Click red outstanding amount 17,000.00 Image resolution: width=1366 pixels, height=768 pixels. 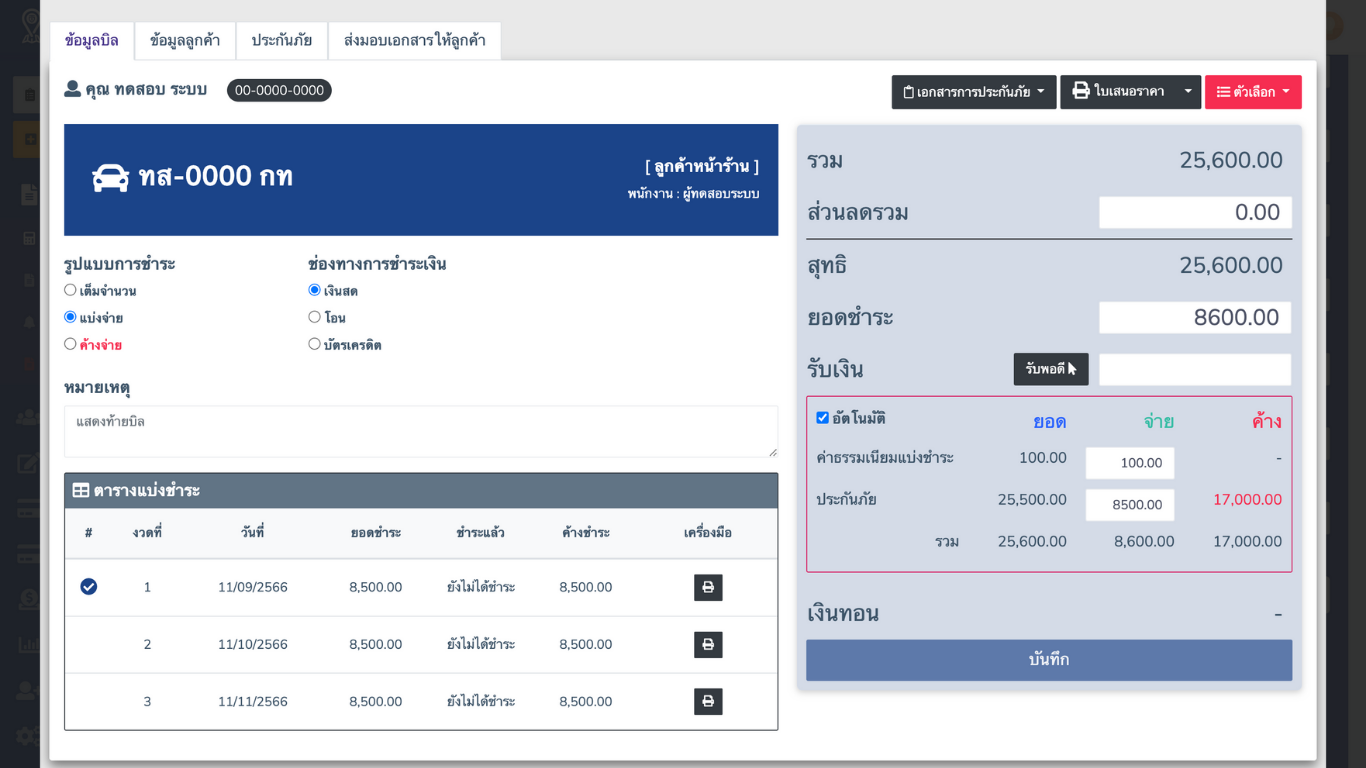pos(1247,499)
